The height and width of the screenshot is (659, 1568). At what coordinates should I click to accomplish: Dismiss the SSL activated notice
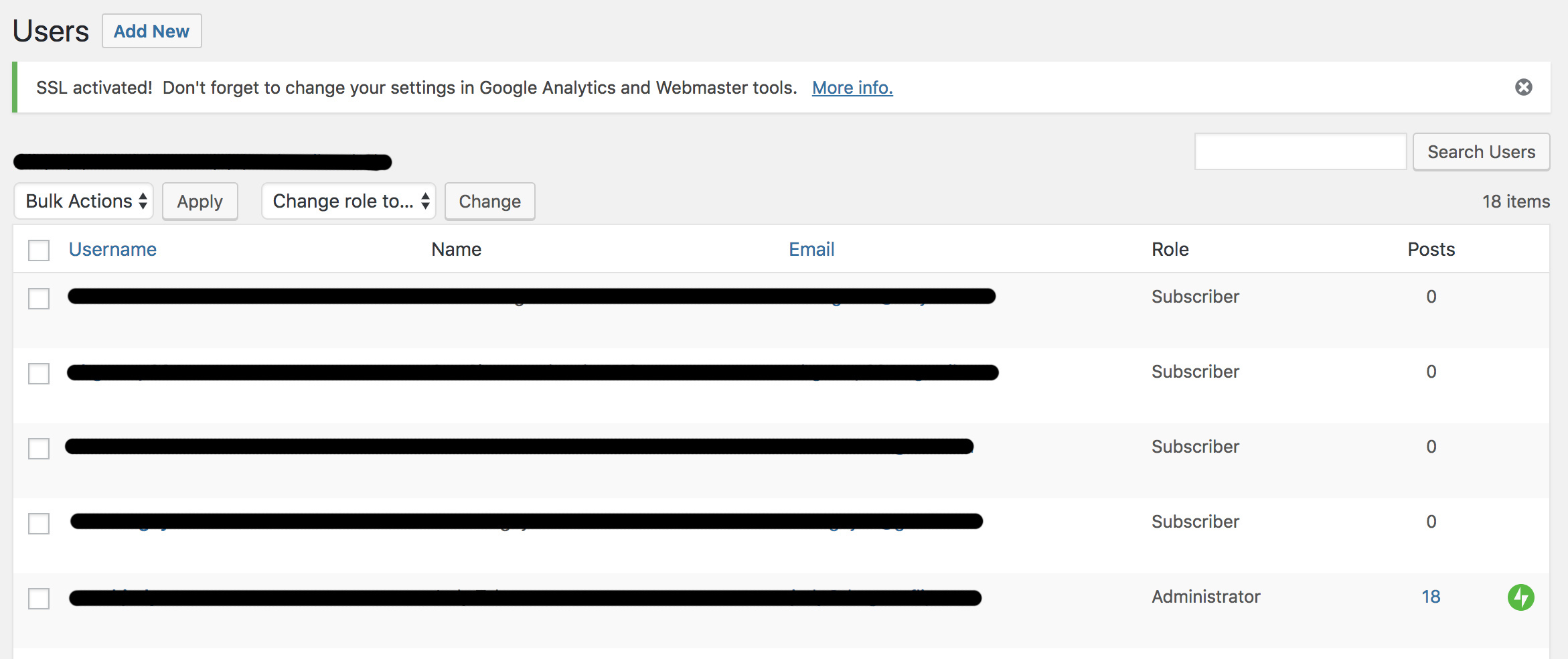click(1524, 87)
